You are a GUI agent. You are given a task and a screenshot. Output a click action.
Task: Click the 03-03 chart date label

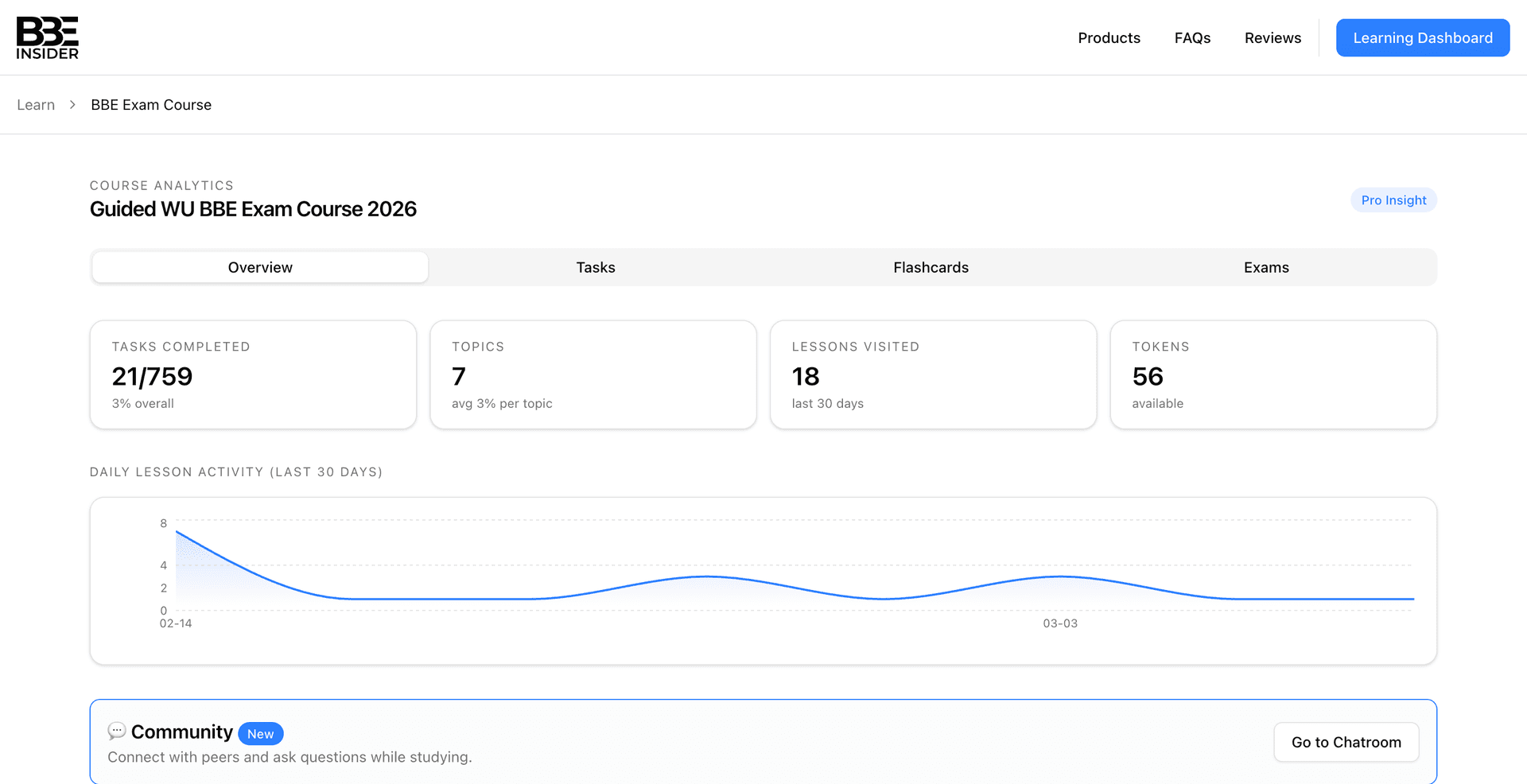1060,623
